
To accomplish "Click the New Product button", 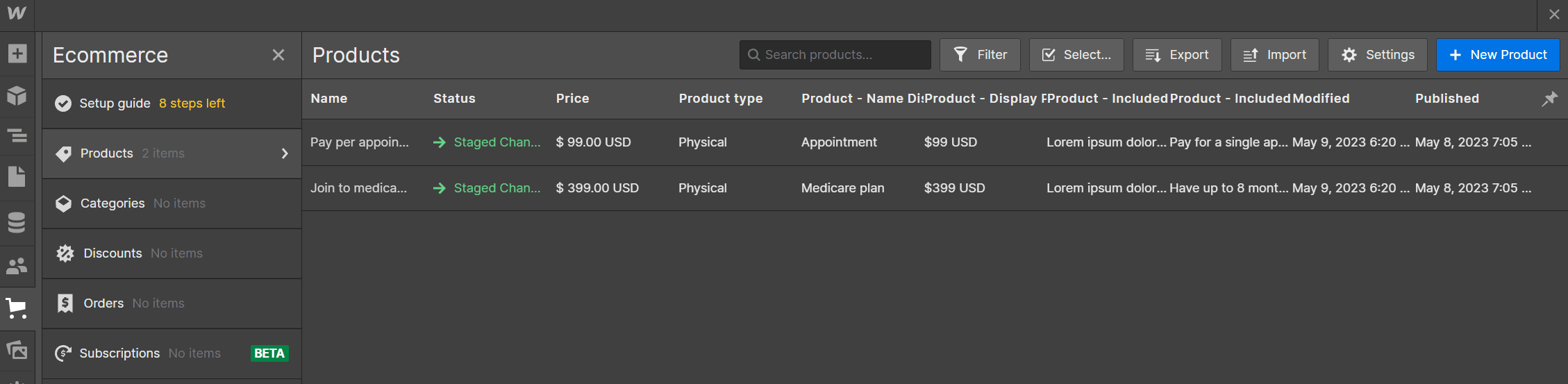I will coord(1498,55).
